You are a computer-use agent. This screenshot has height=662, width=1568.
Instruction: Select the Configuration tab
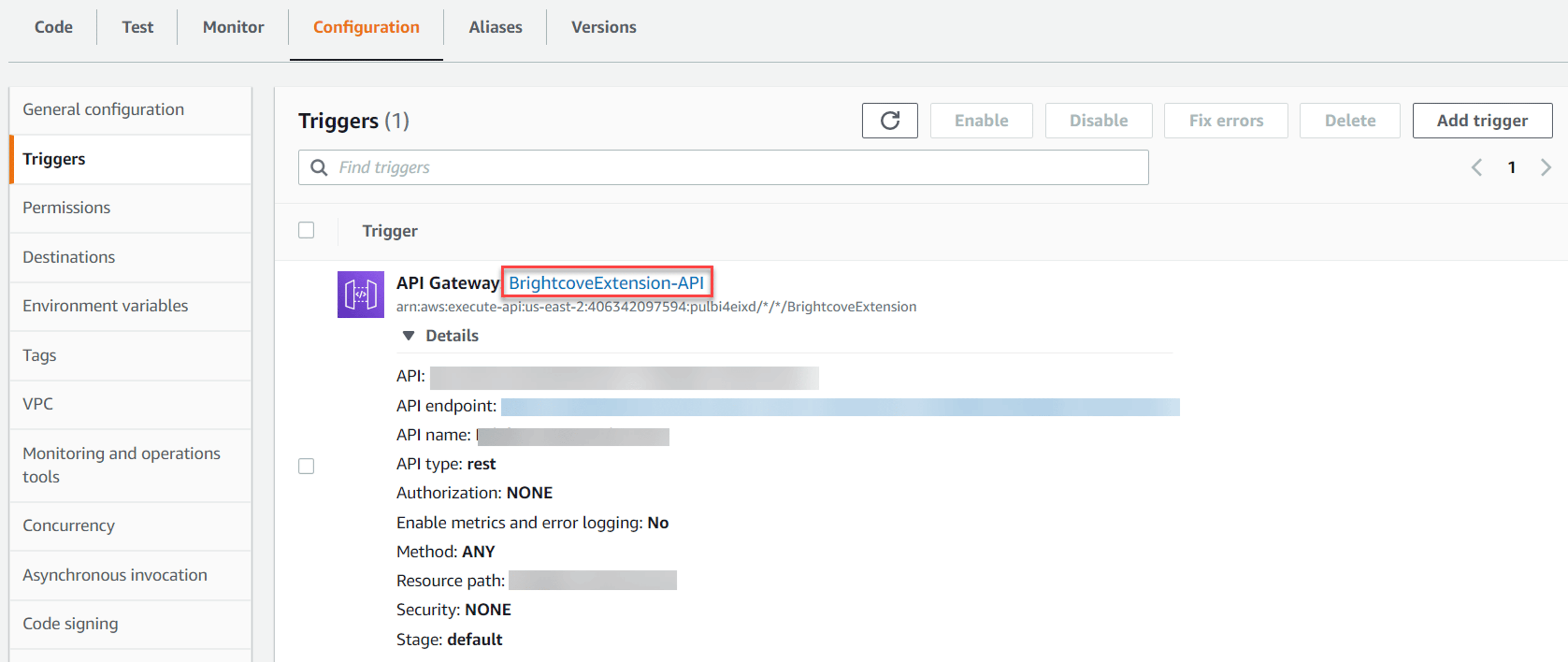click(366, 27)
